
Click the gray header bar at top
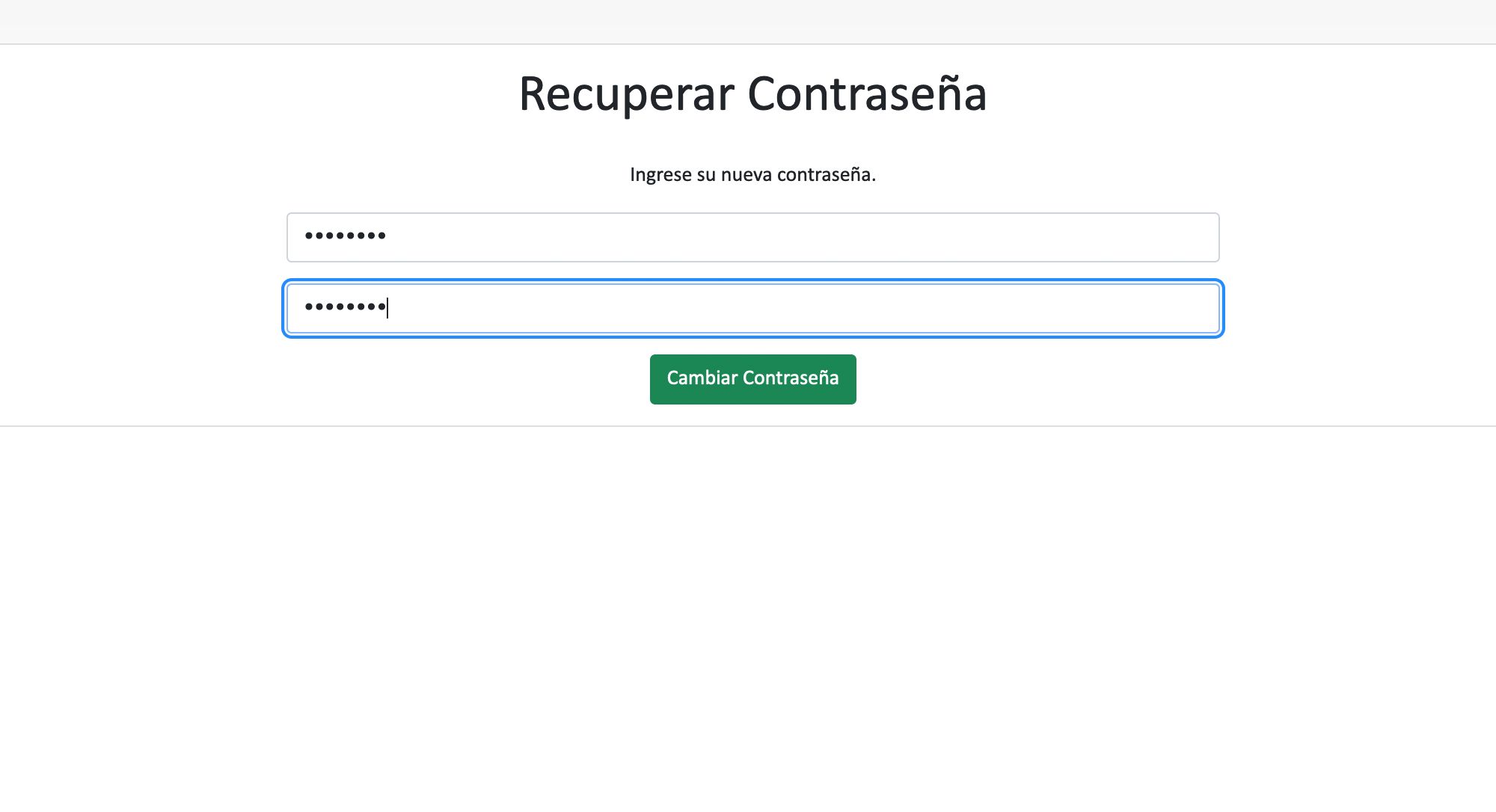[748, 22]
